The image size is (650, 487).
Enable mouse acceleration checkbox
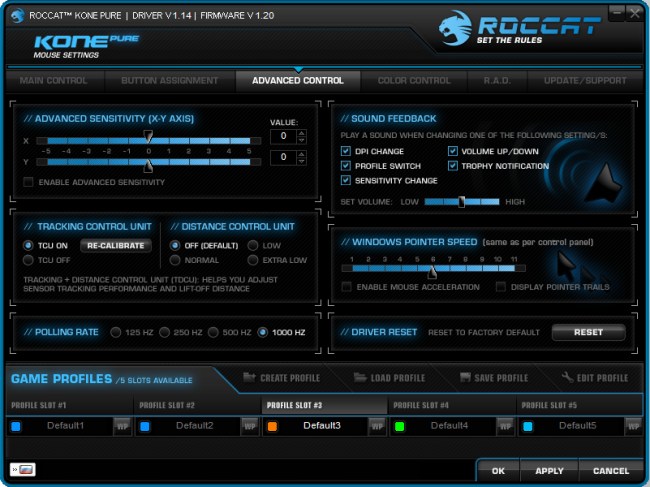[346, 287]
